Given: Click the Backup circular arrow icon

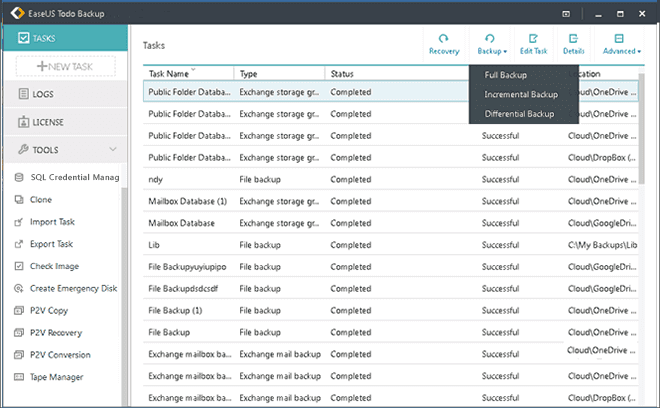Looking at the screenshot, I should point(490,39).
